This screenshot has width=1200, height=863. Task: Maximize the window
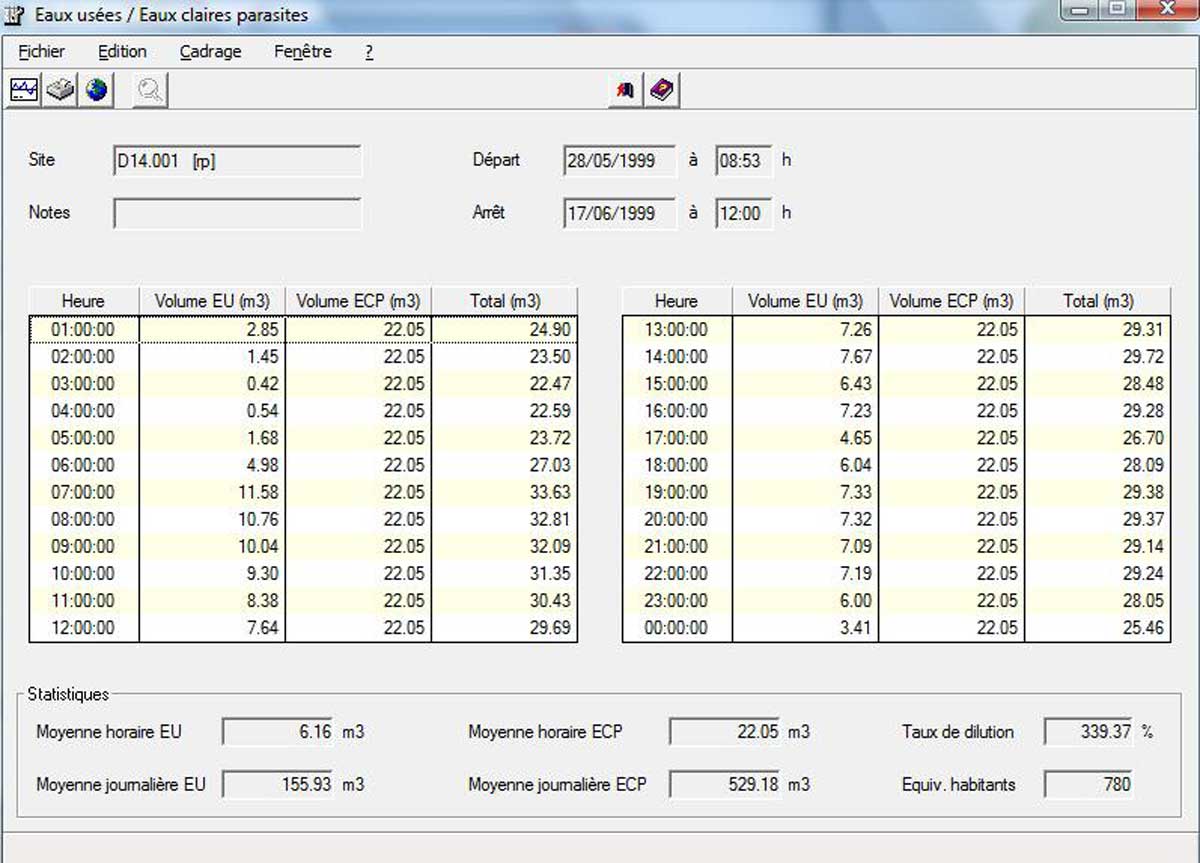[1115, 9]
